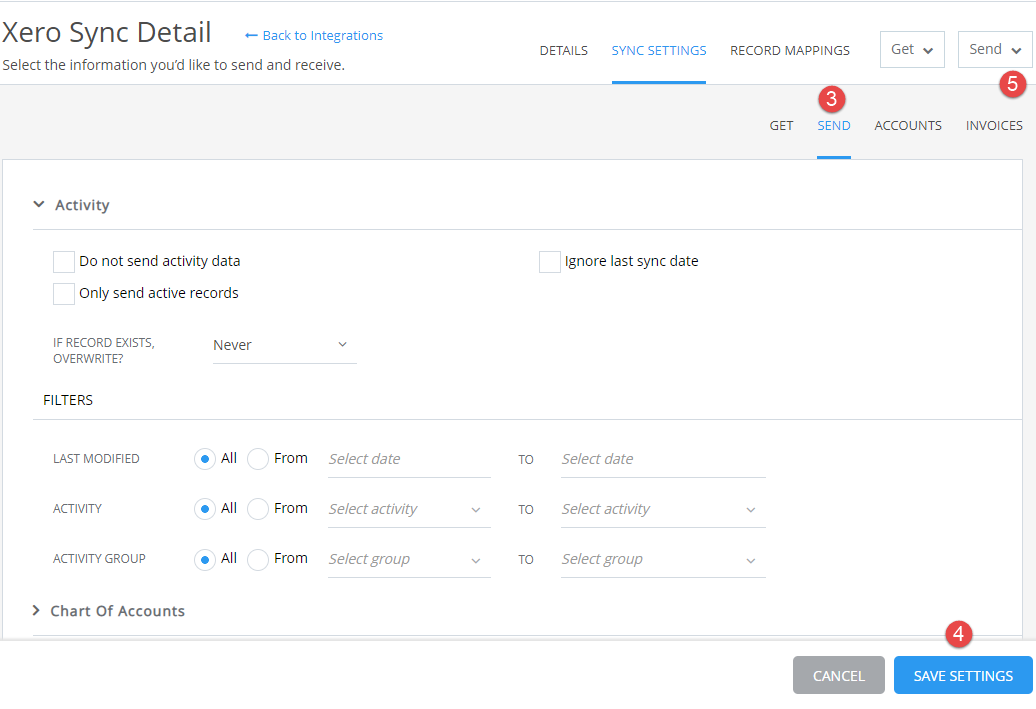
Task: Switch to the SYNC SETTINGS tab
Action: [659, 51]
